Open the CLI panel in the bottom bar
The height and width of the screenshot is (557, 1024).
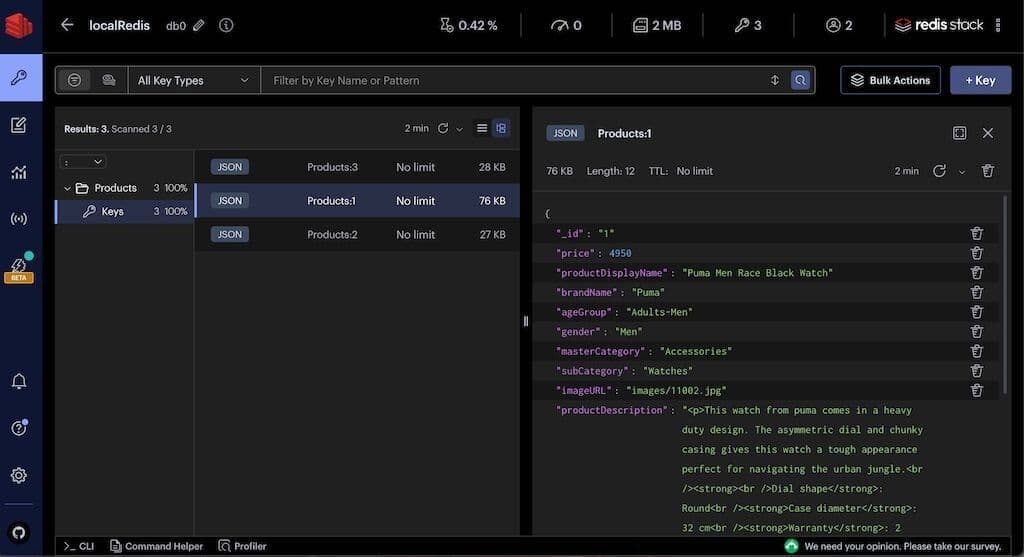coord(79,546)
